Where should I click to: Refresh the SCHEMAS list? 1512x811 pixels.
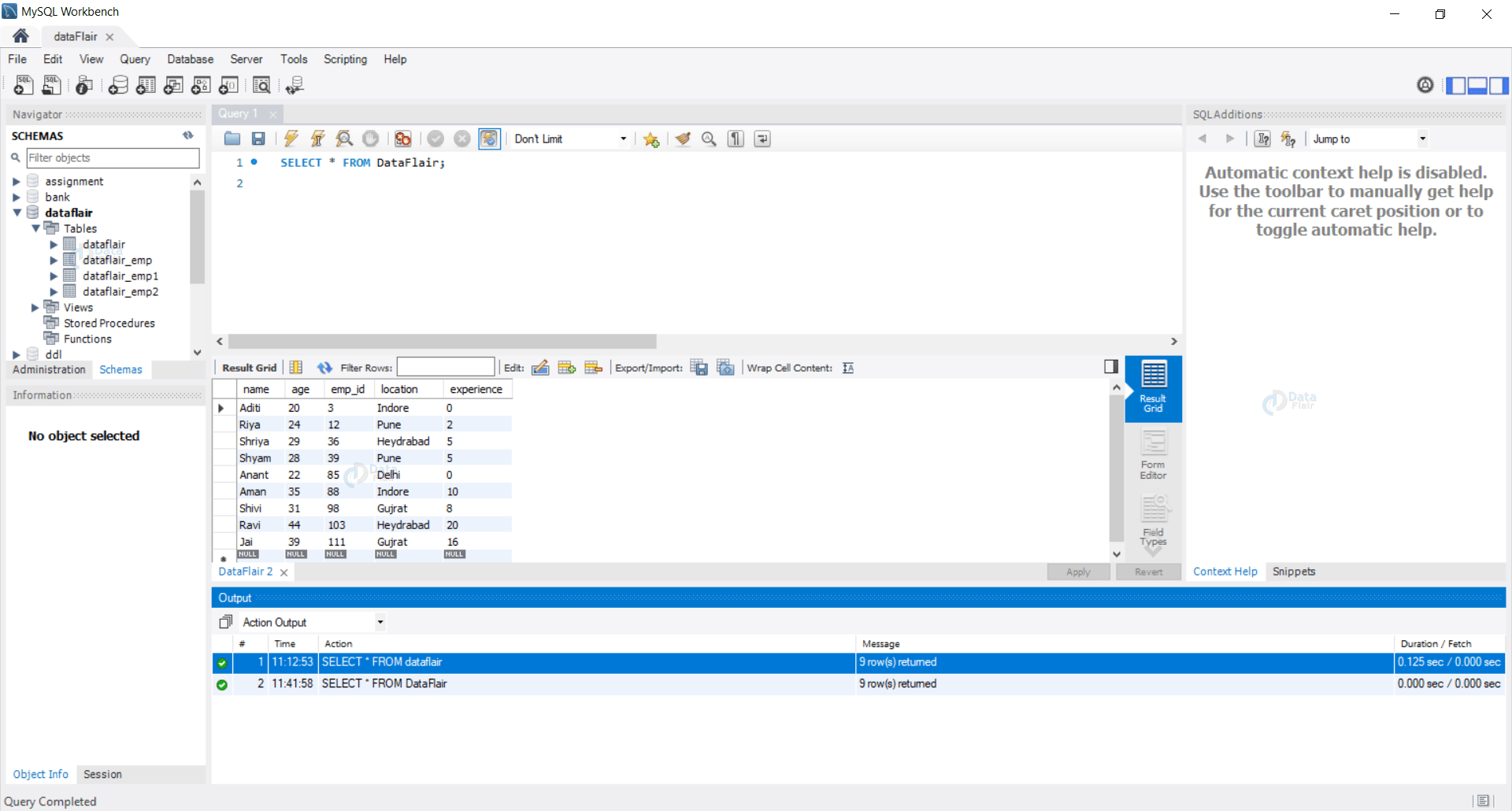click(188, 135)
